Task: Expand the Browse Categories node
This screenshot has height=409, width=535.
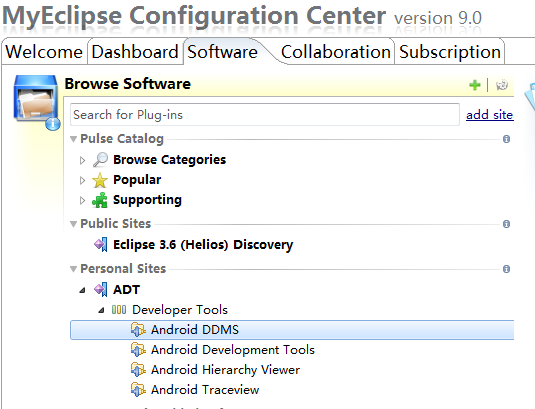Action: 82,160
